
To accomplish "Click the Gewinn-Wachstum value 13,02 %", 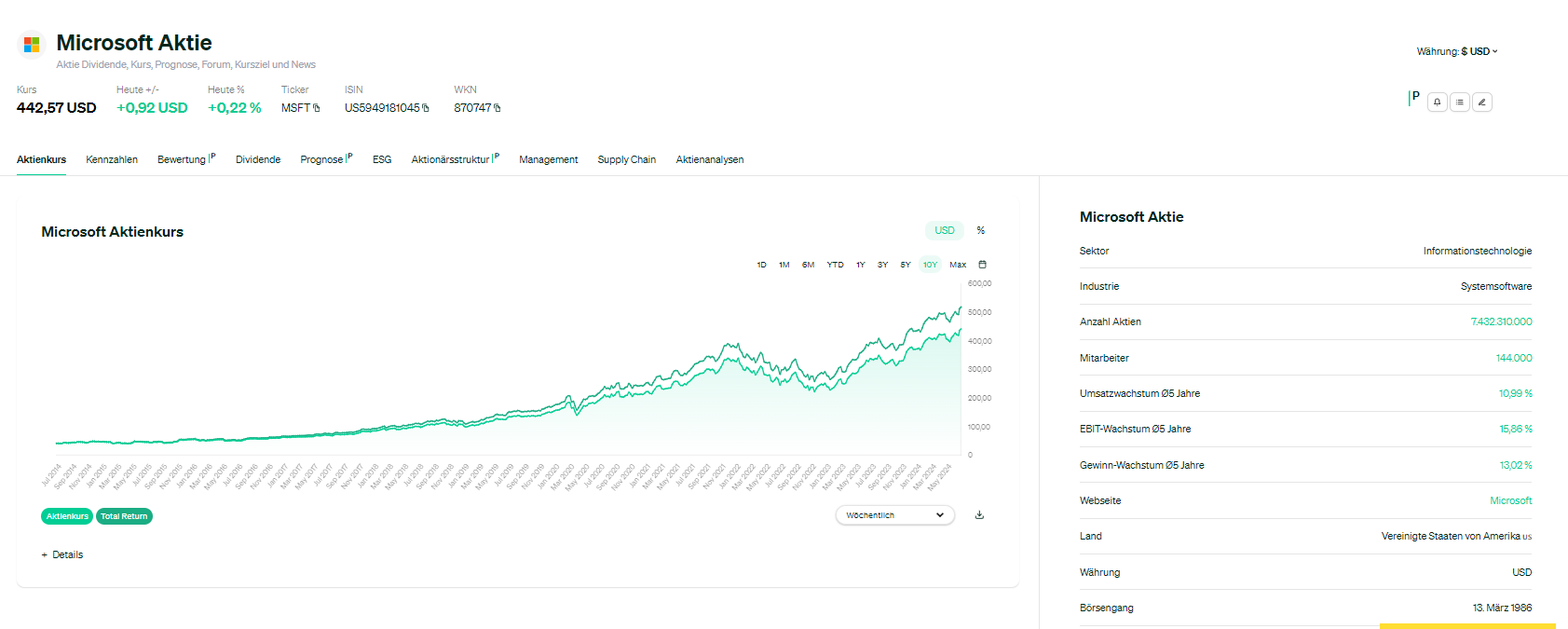I will [x=1515, y=465].
